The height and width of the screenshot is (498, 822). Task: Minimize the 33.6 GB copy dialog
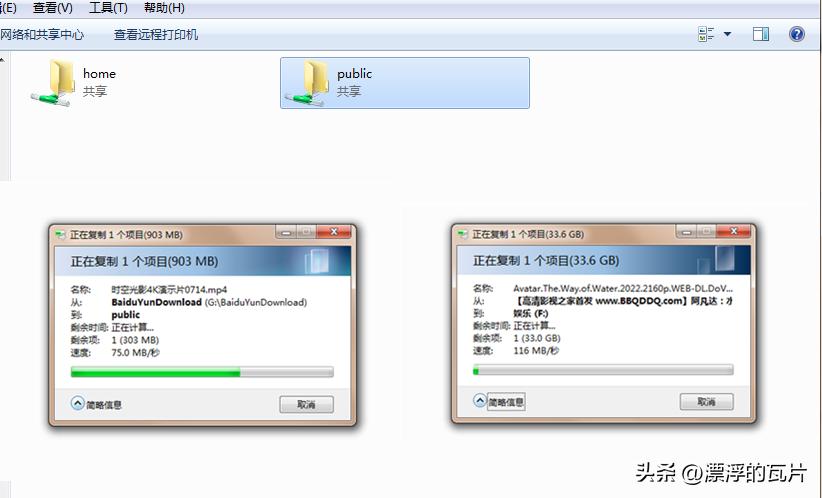(687, 231)
